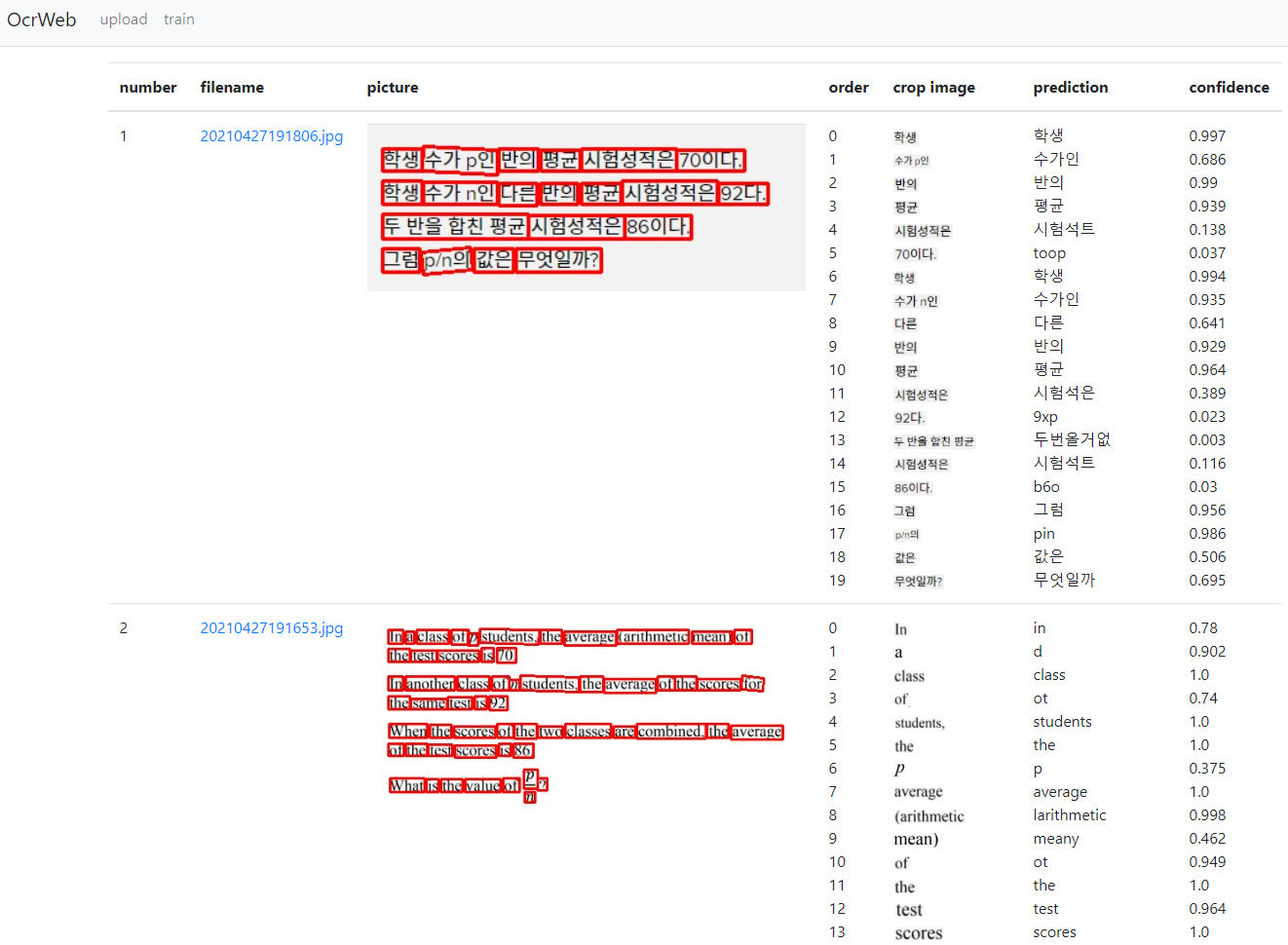
Task: Select the prediction text "toop"
Action: [1048, 252]
